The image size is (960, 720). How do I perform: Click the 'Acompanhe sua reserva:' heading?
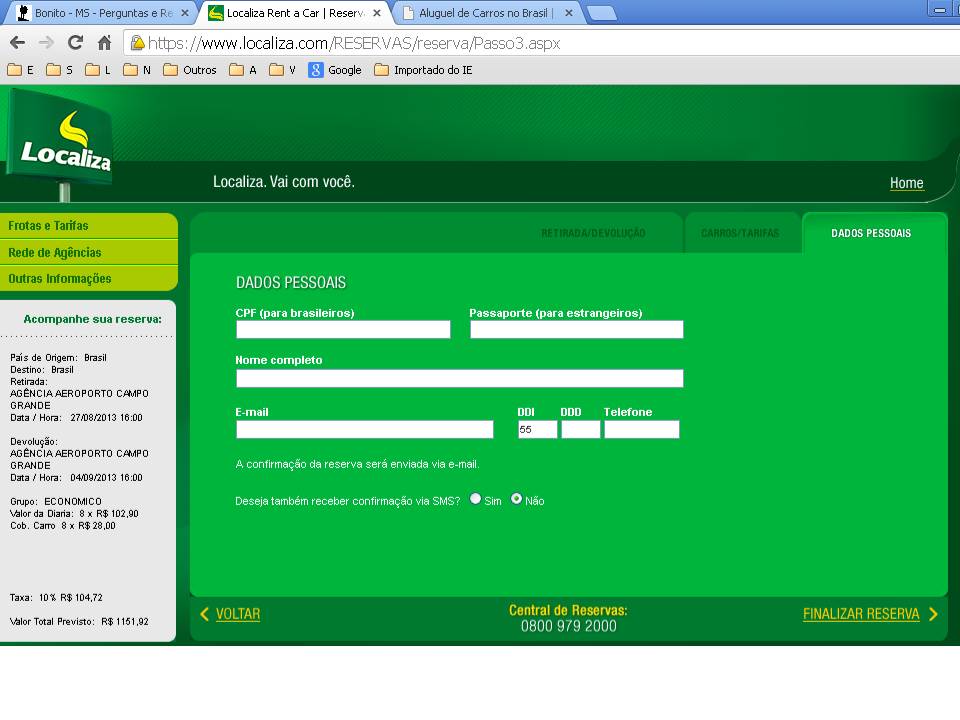[92, 319]
